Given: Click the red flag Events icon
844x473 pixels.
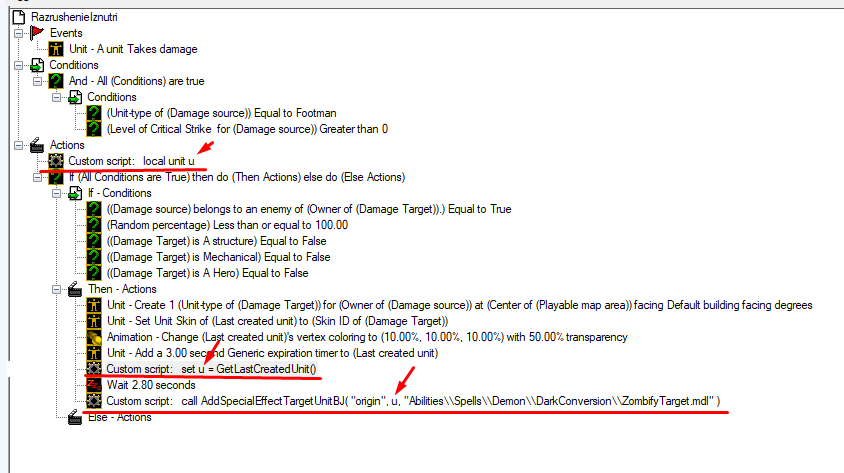Looking at the screenshot, I should click(37, 33).
